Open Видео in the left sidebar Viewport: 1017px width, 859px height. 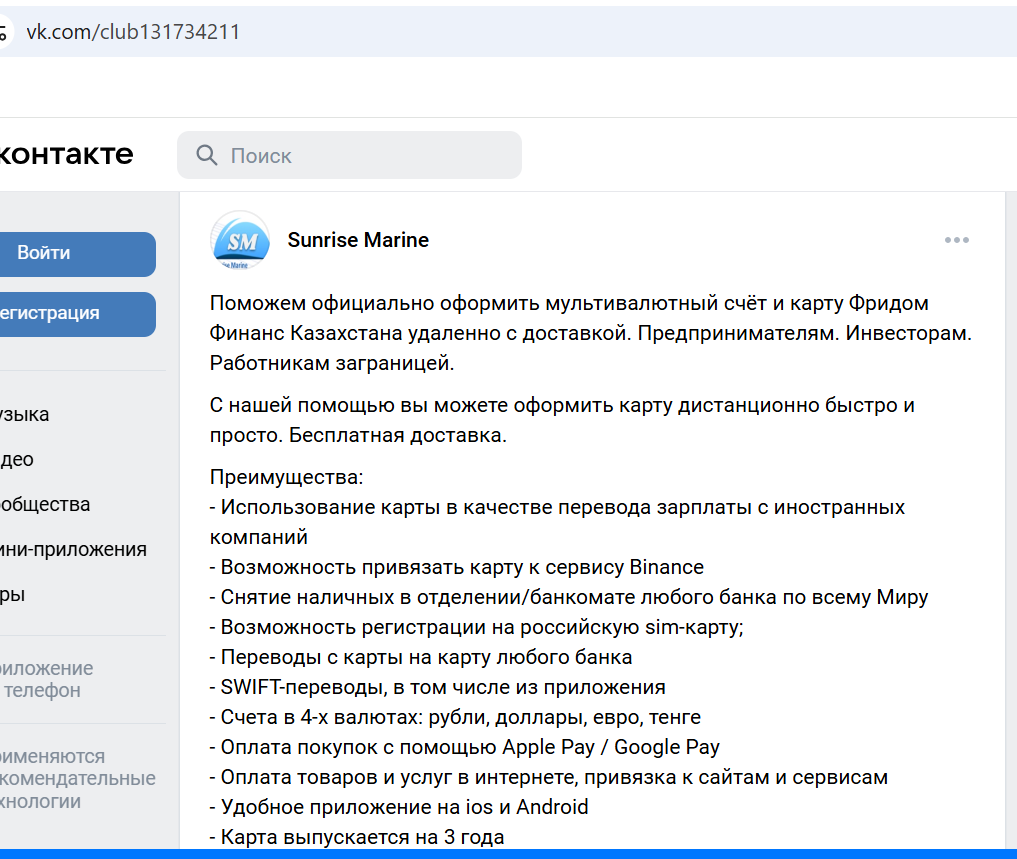pyautogui.click(x=17, y=459)
